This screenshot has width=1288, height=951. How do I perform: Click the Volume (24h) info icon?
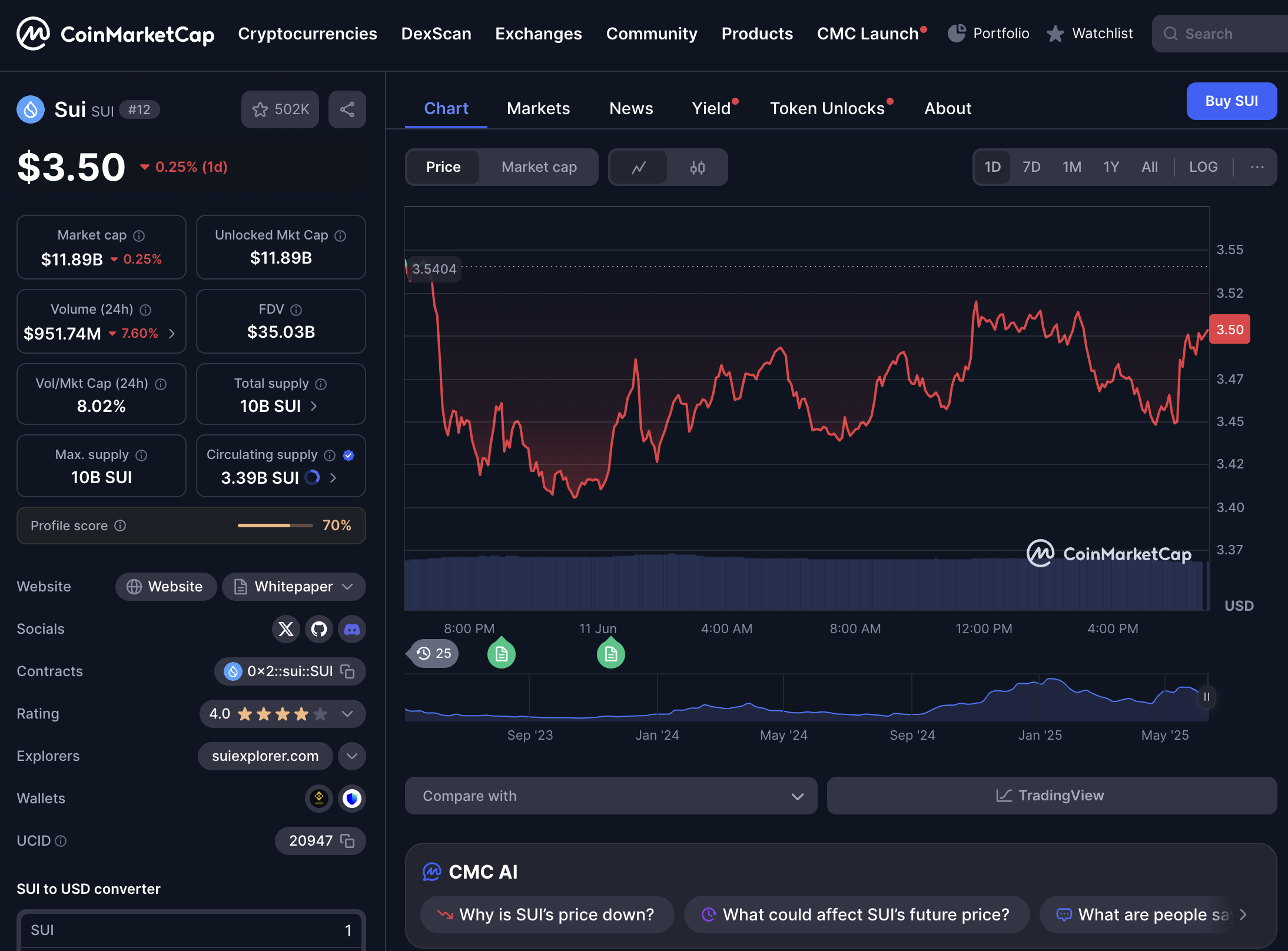[x=145, y=310]
